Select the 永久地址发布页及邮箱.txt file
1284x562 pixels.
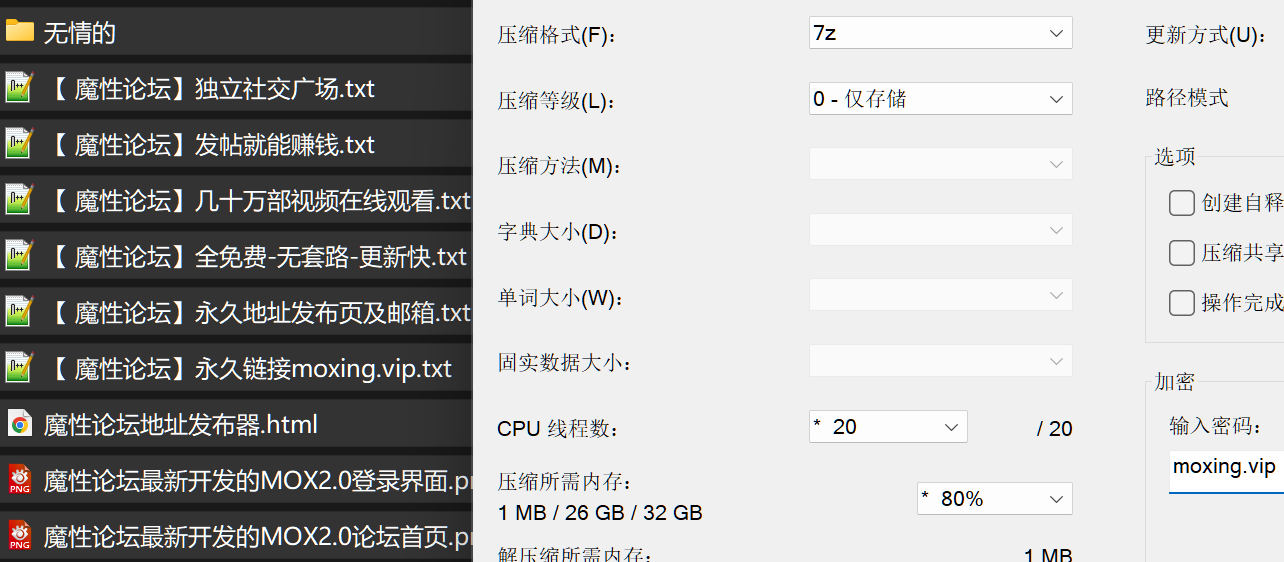236,312
